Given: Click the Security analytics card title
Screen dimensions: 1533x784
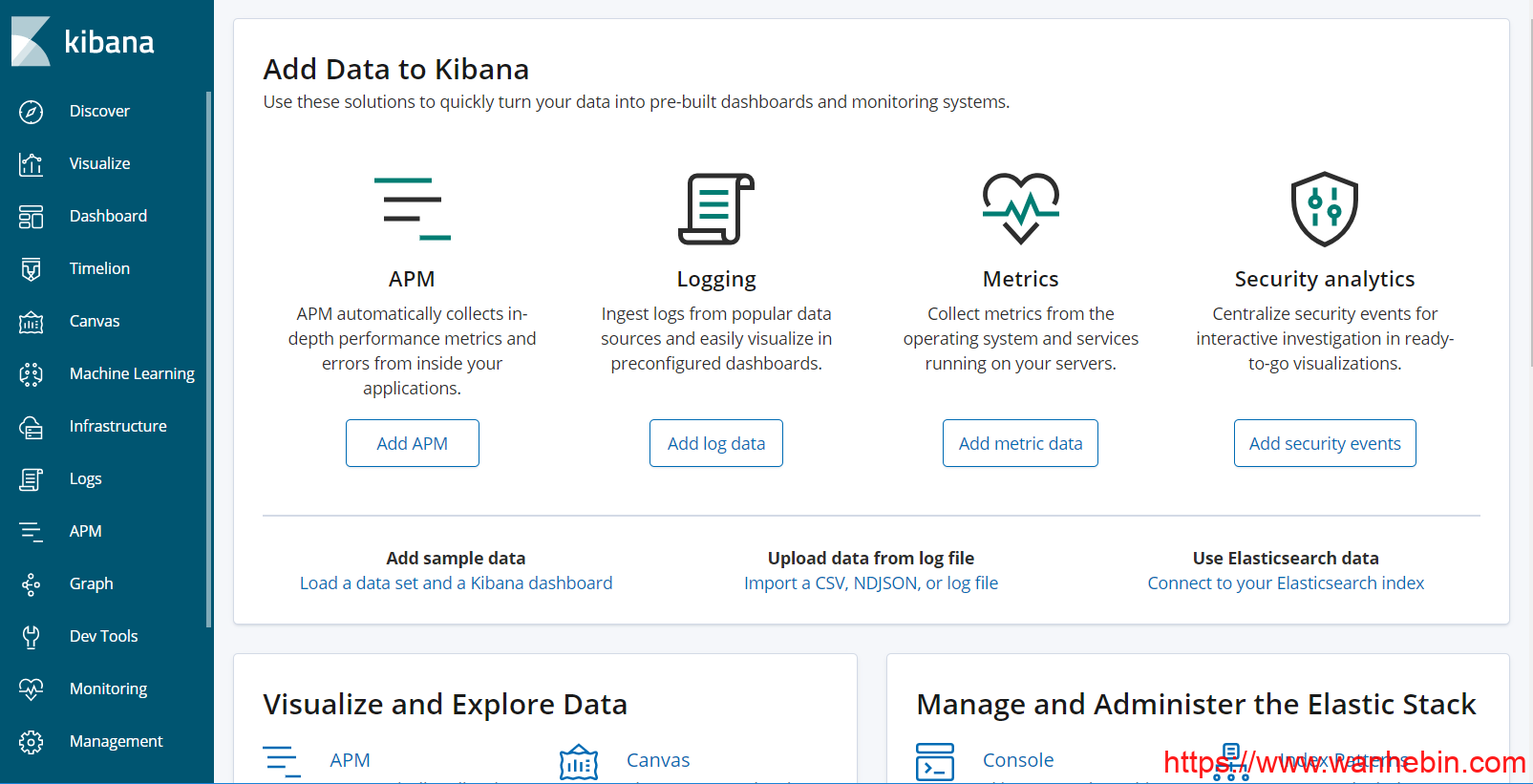Looking at the screenshot, I should [x=1325, y=279].
